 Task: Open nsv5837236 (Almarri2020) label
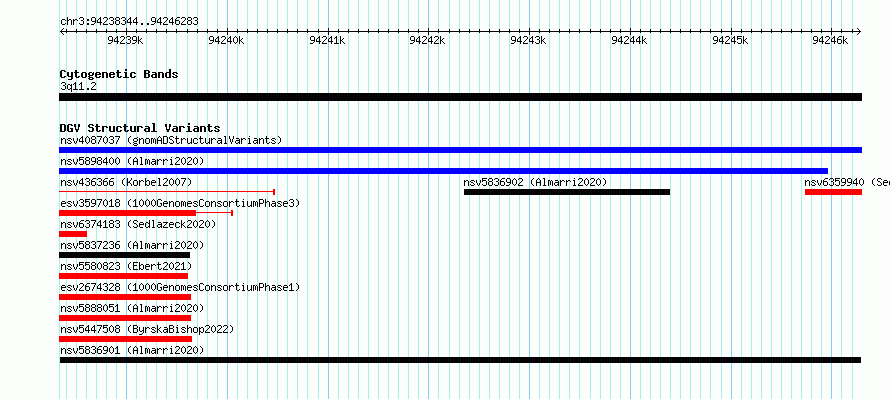[132, 245]
